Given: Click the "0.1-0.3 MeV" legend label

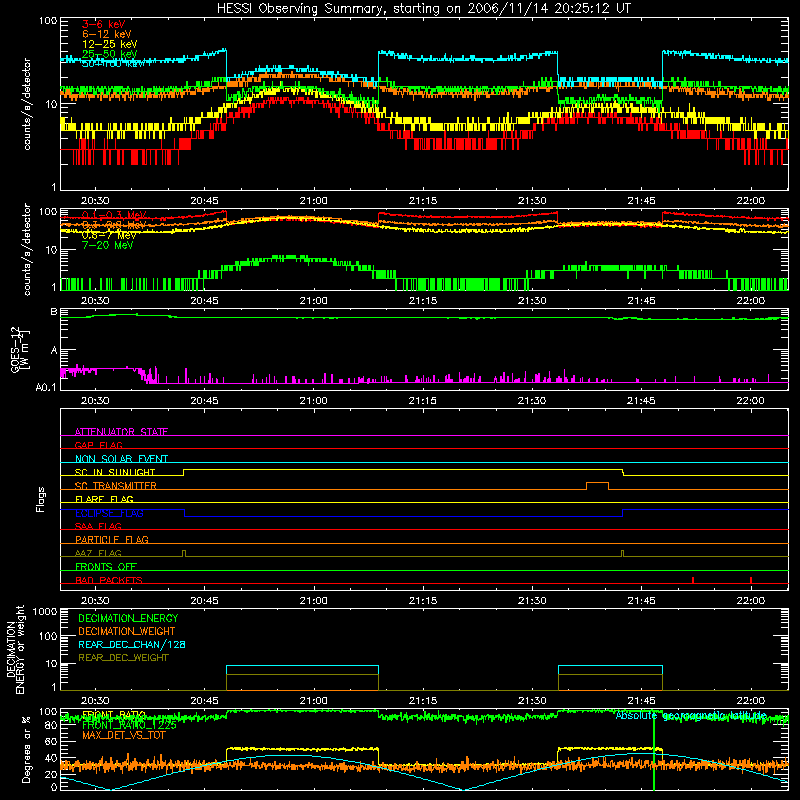Looking at the screenshot, I should 114,215.
